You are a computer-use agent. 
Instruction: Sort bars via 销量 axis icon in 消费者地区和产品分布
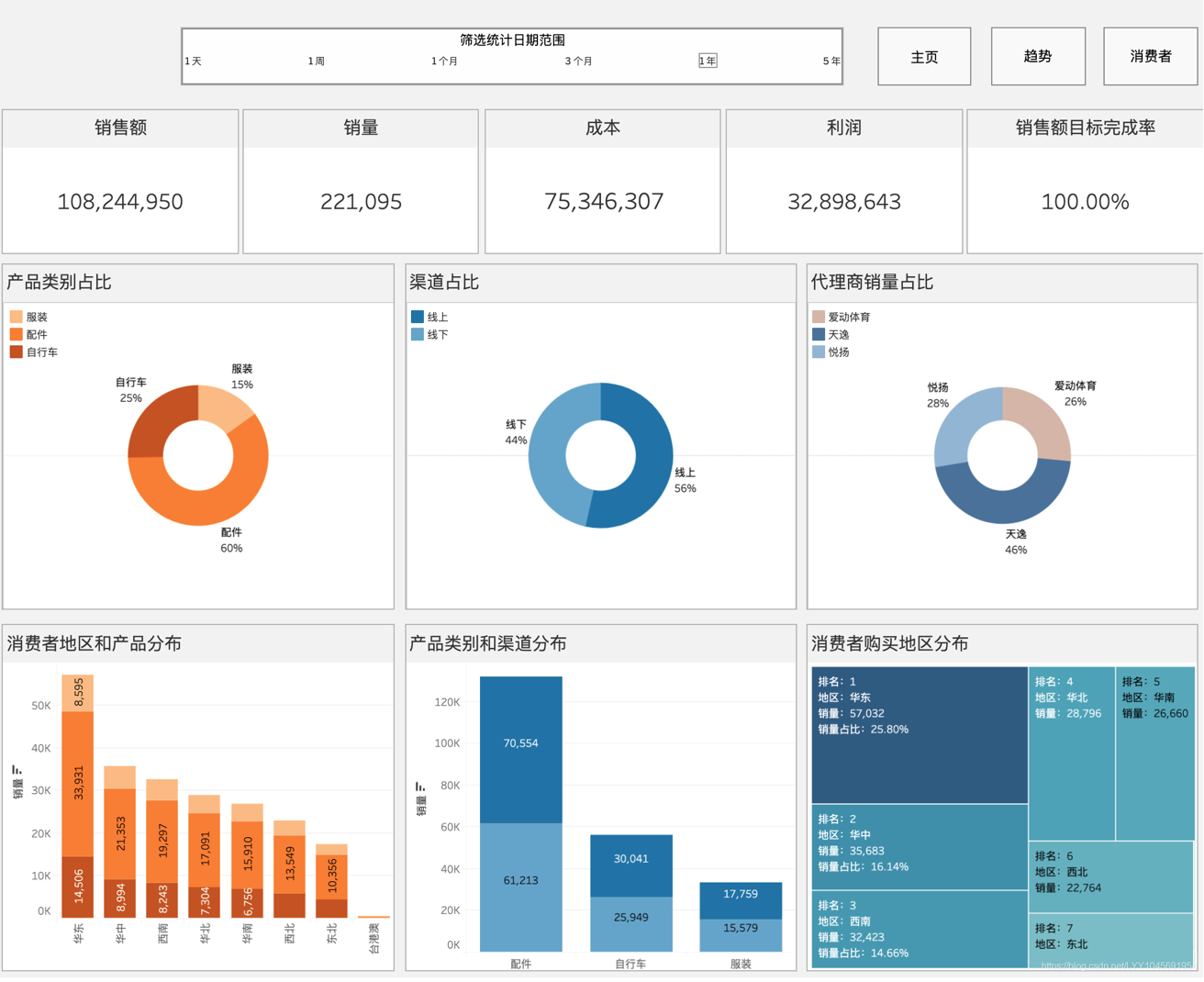[x=16, y=770]
